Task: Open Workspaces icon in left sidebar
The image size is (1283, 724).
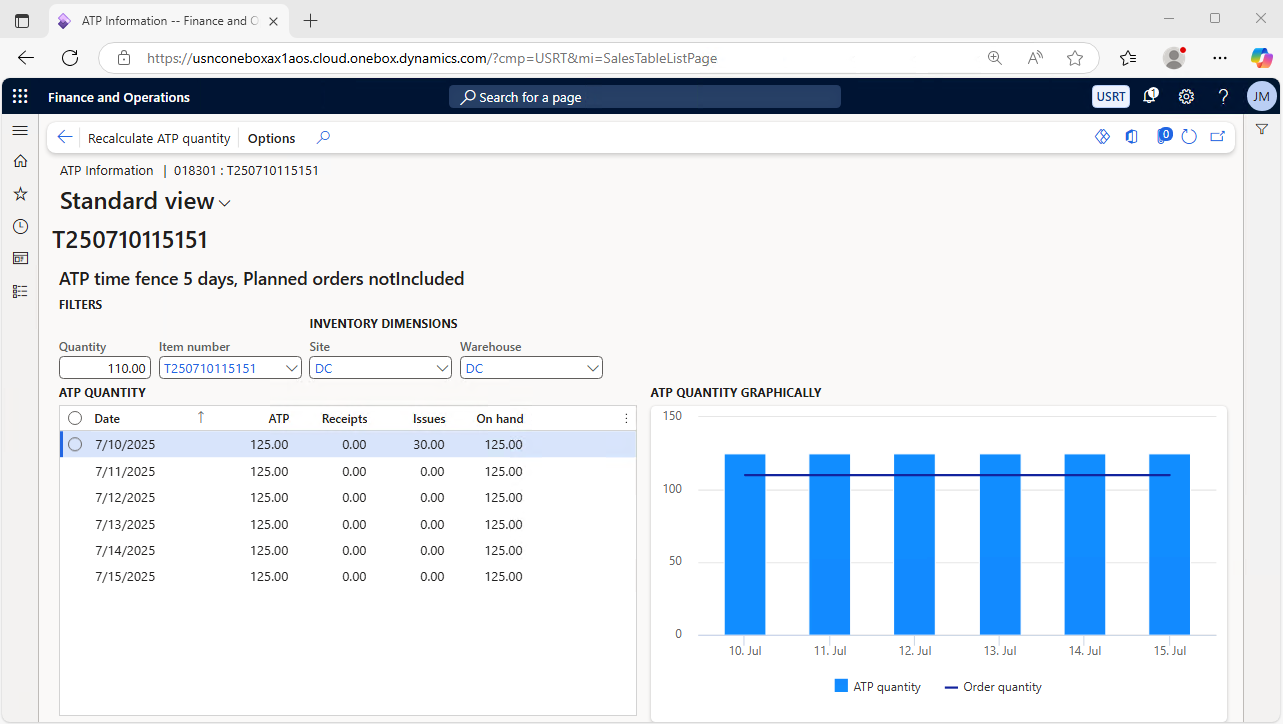Action: tap(20, 258)
